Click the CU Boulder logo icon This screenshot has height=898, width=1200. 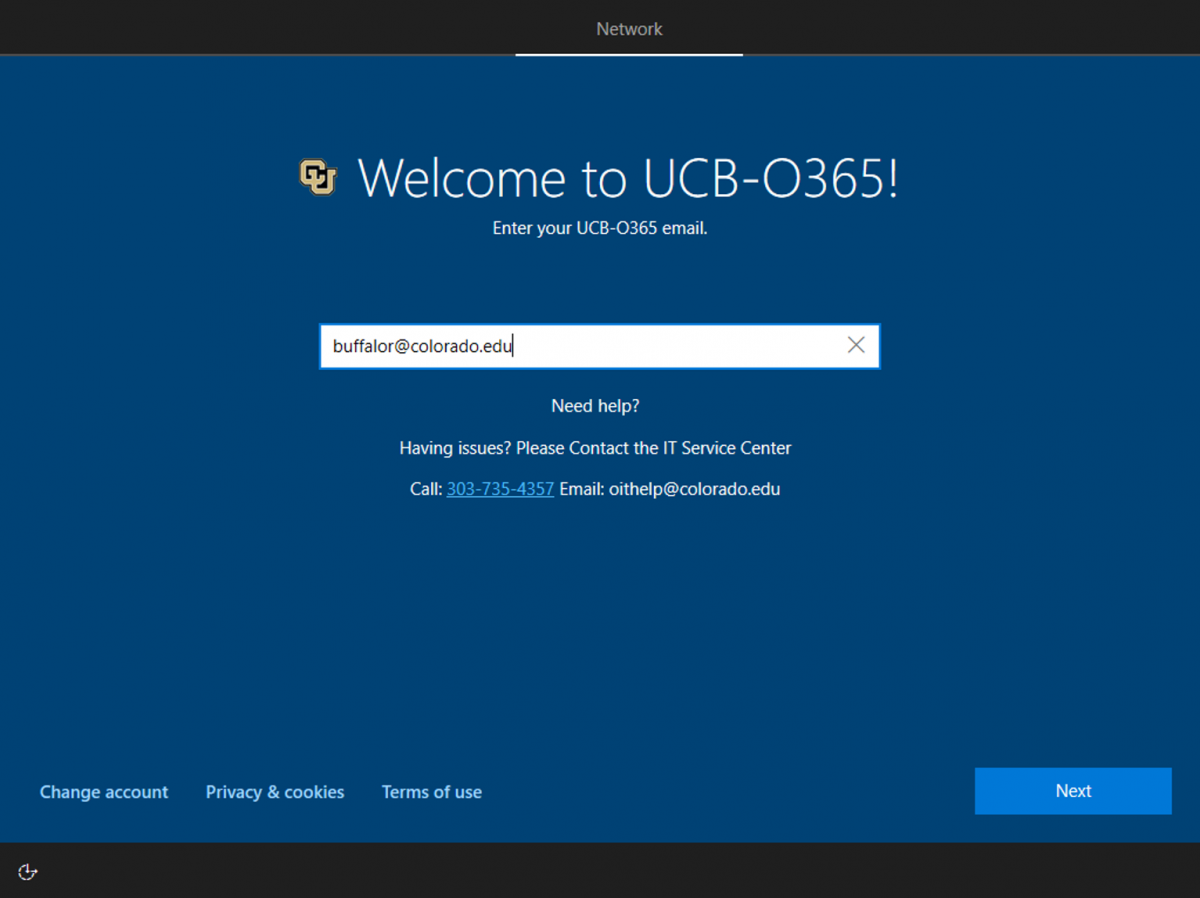tap(318, 177)
